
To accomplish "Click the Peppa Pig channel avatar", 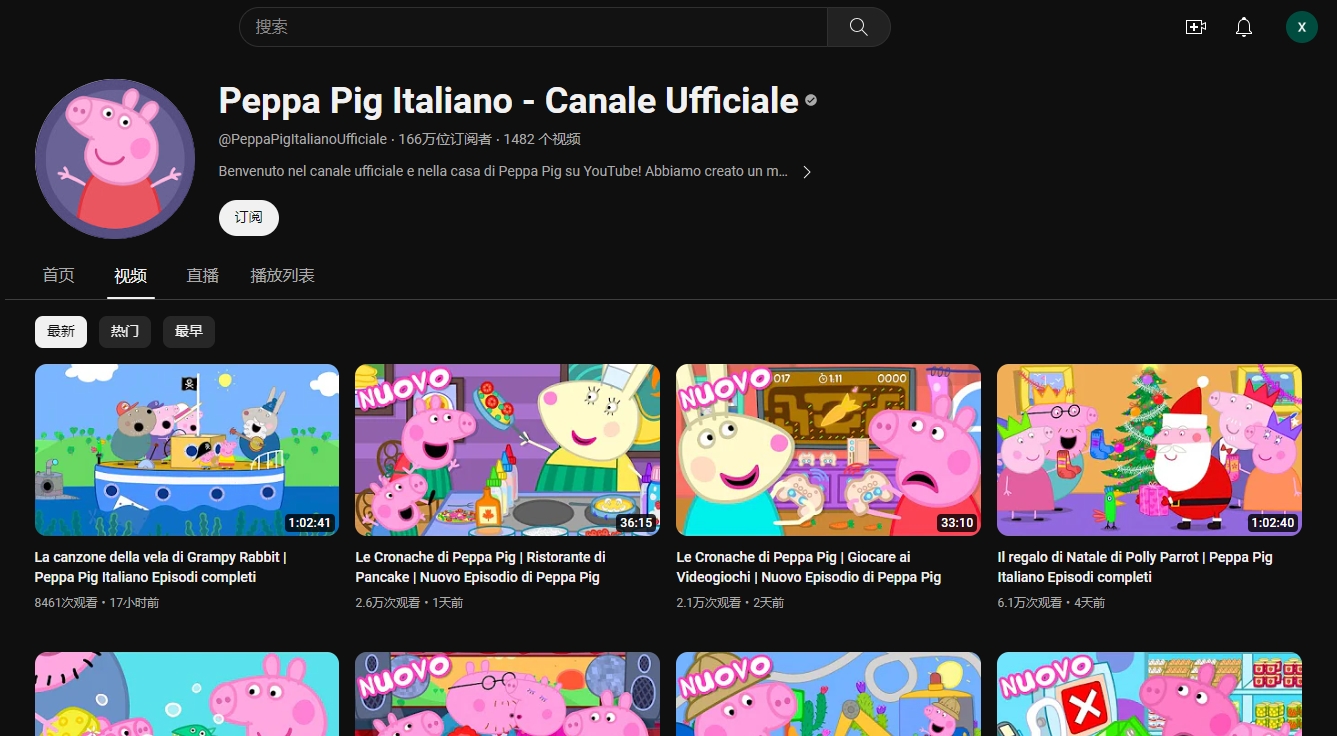I will coord(115,159).
